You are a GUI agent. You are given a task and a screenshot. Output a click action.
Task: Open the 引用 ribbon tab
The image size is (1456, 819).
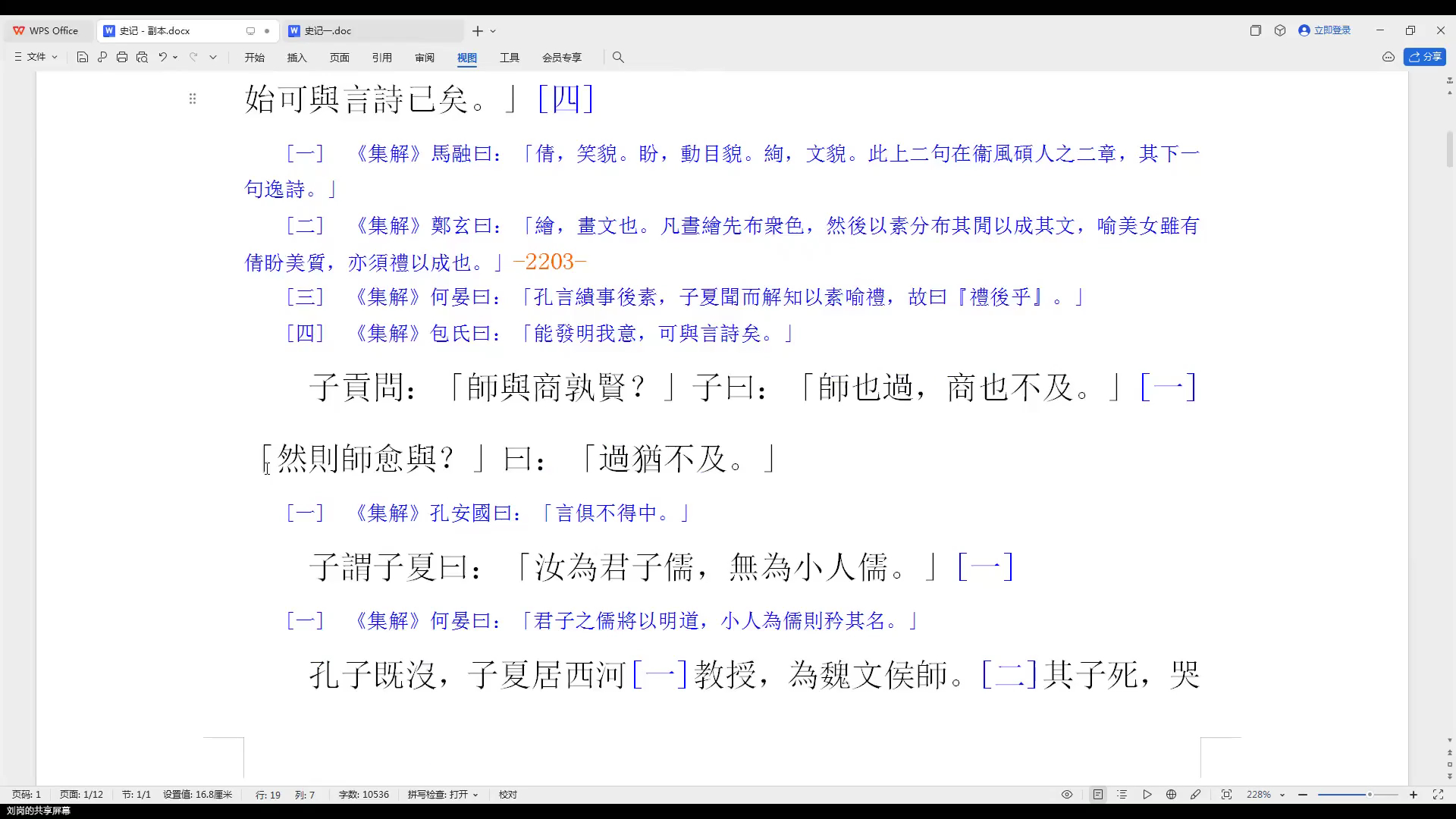pos(382,58)
